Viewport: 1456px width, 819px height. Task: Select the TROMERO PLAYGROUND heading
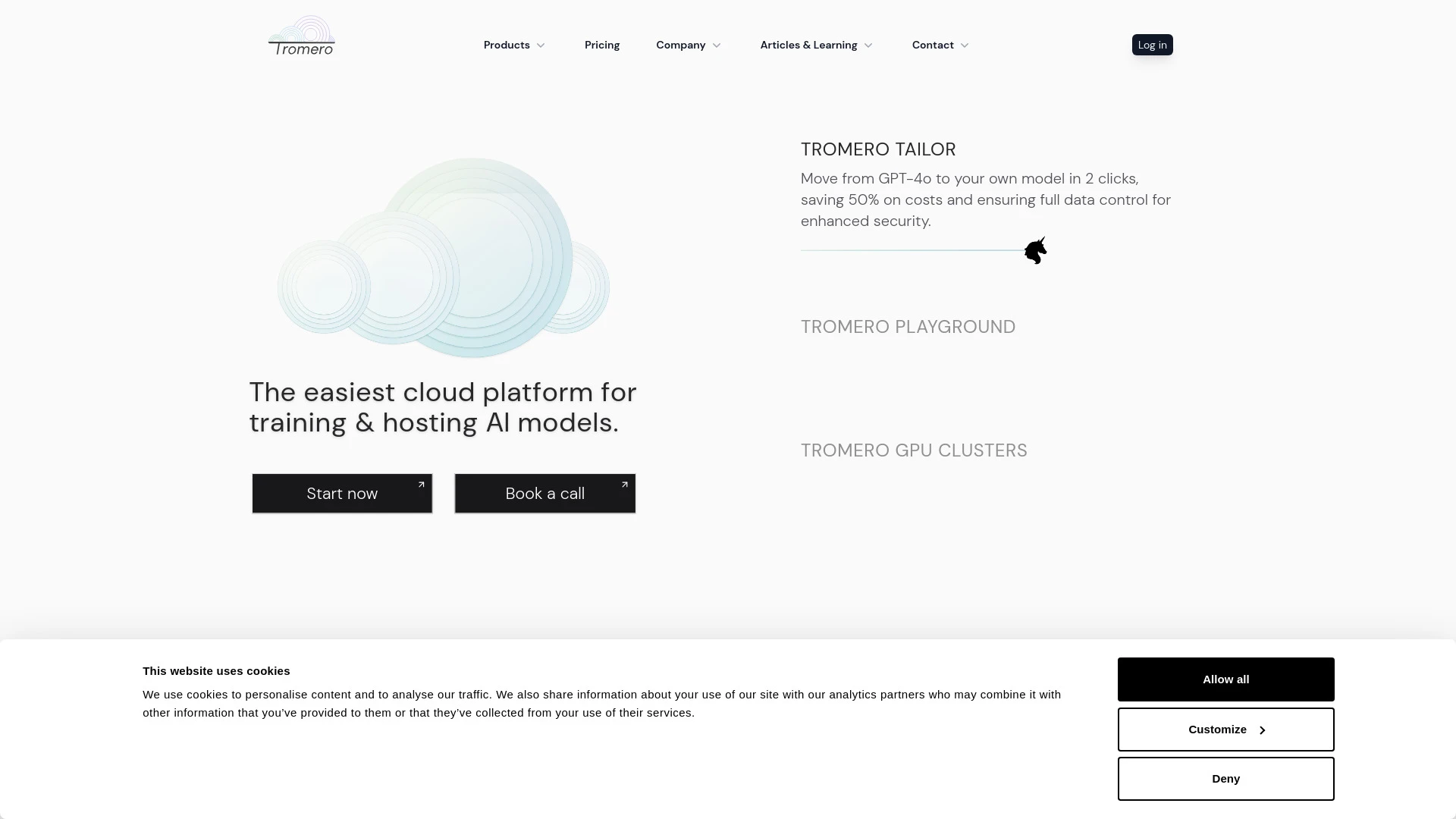(x=908, y=326)
